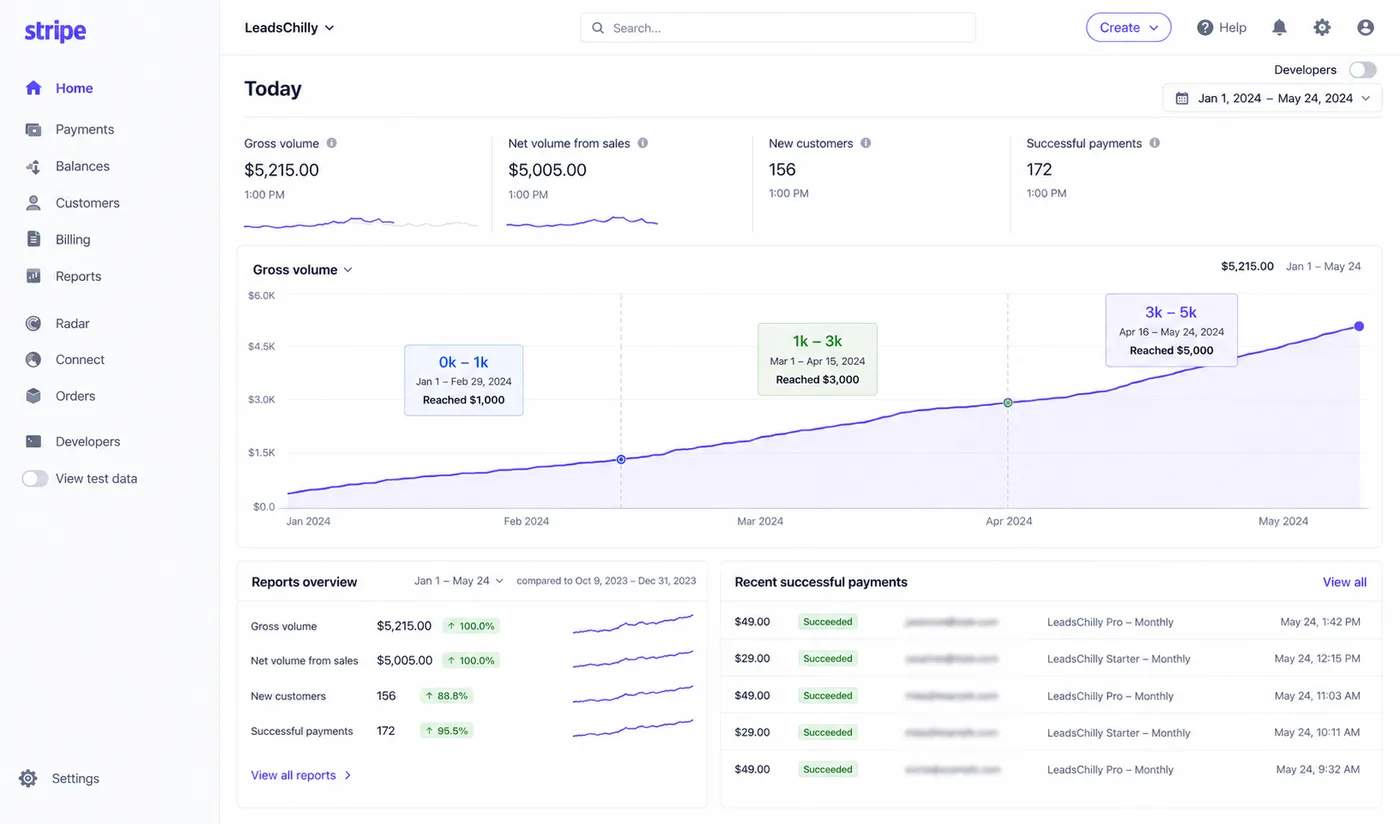Click the Customers person icon in sidebar
Viewport: 1400px width, 824px height.
34,203
